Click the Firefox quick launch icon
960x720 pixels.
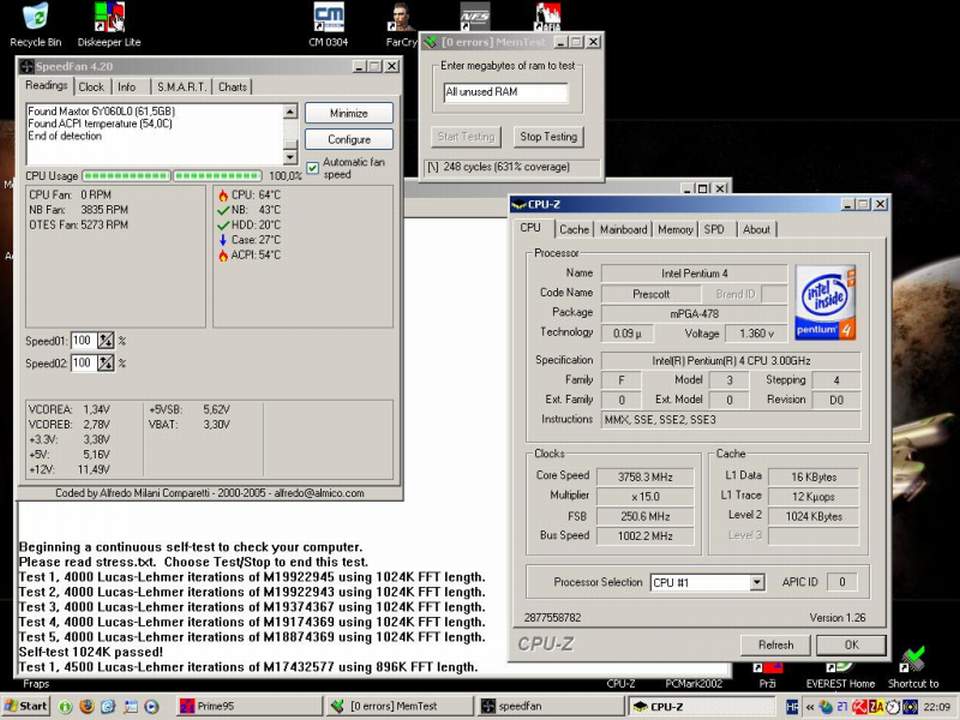click(x=87, y=706)
